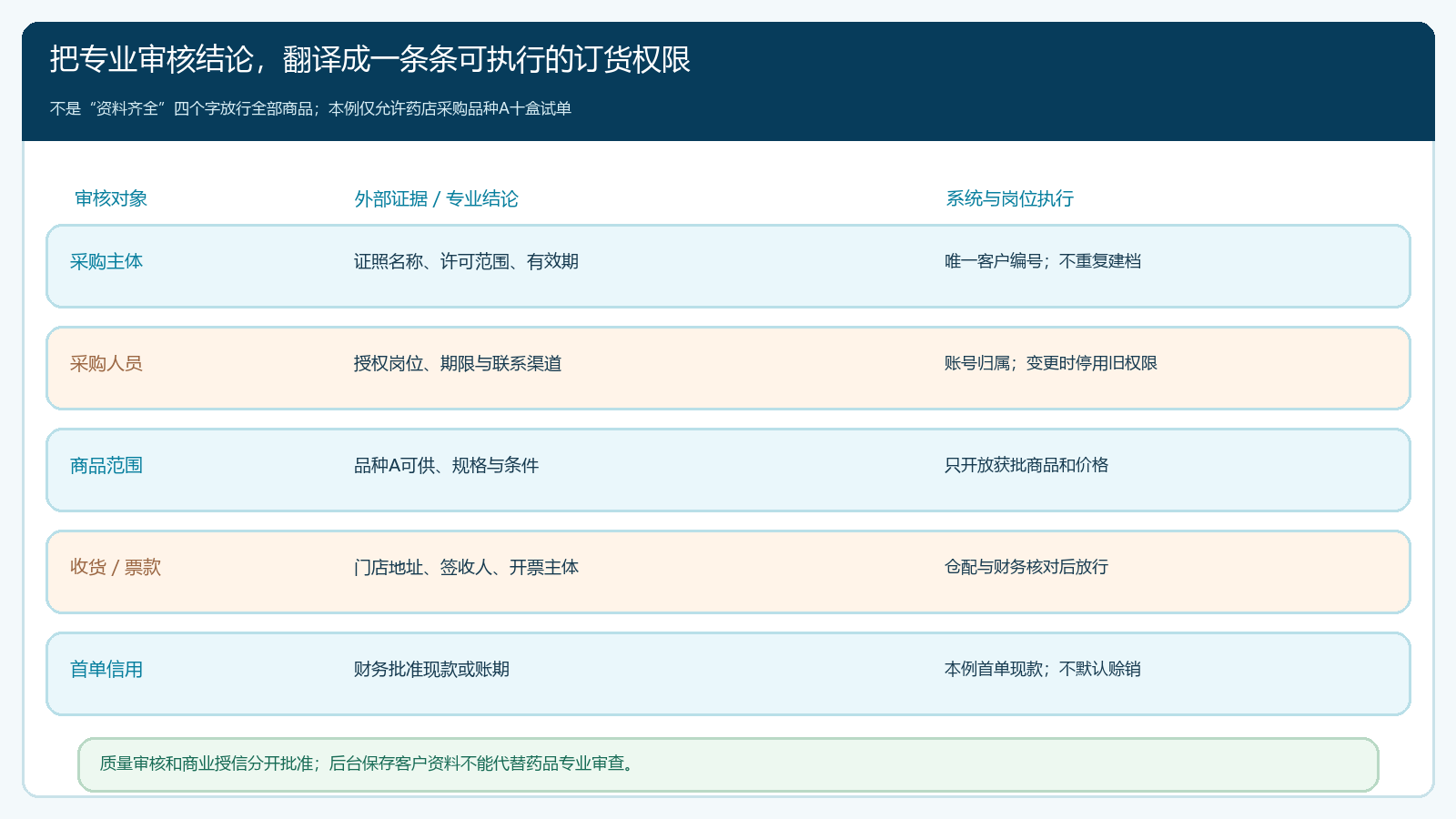Image resolution: width=1456 pixels, height=819 pixels.
Task: Select the 采购主体 row label
Action: (106, 261)
